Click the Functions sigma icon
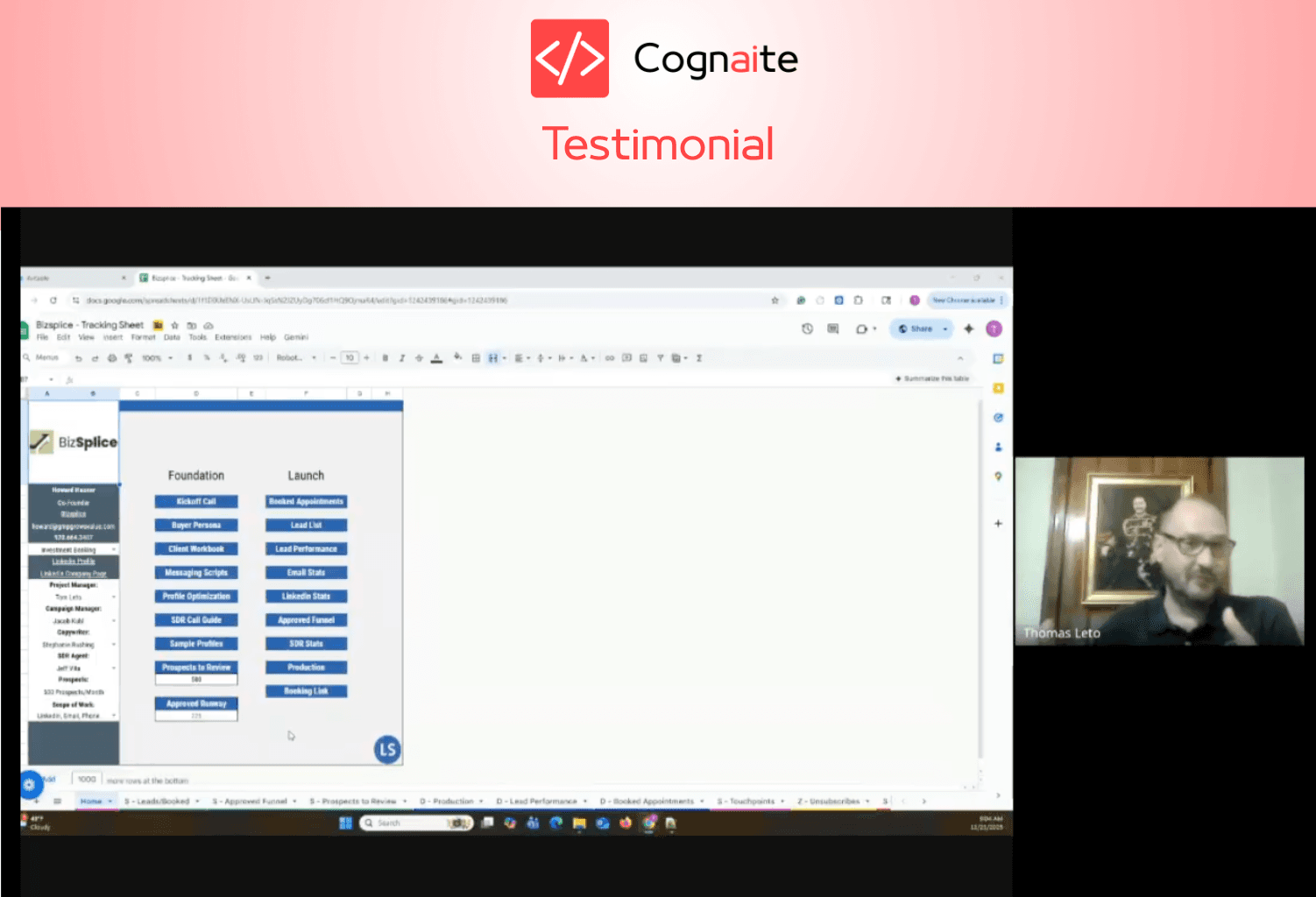The image size is (1316, 897). (699, 358)
